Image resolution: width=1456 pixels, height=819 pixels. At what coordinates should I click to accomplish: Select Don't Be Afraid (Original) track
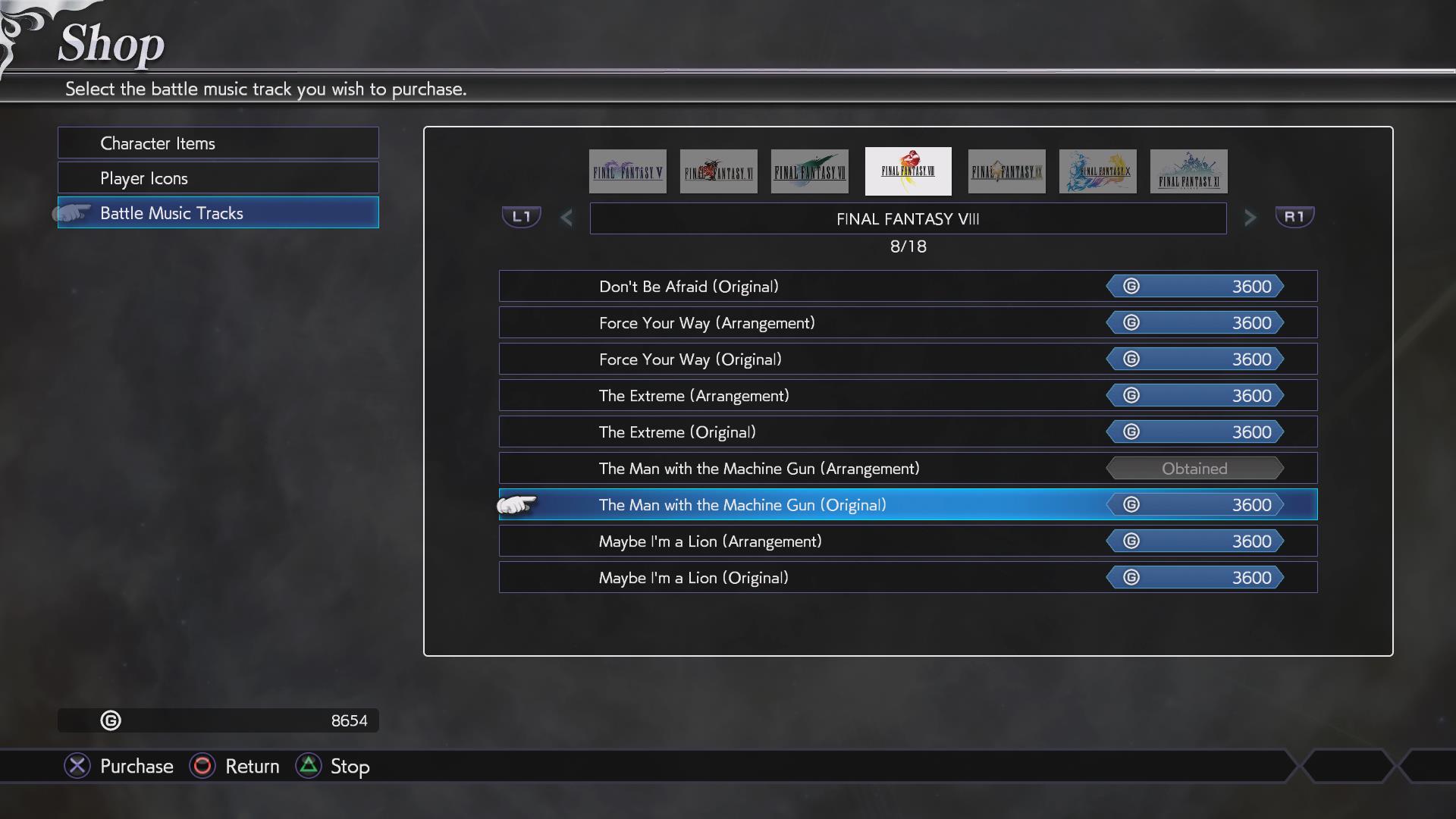pos(908,286)
